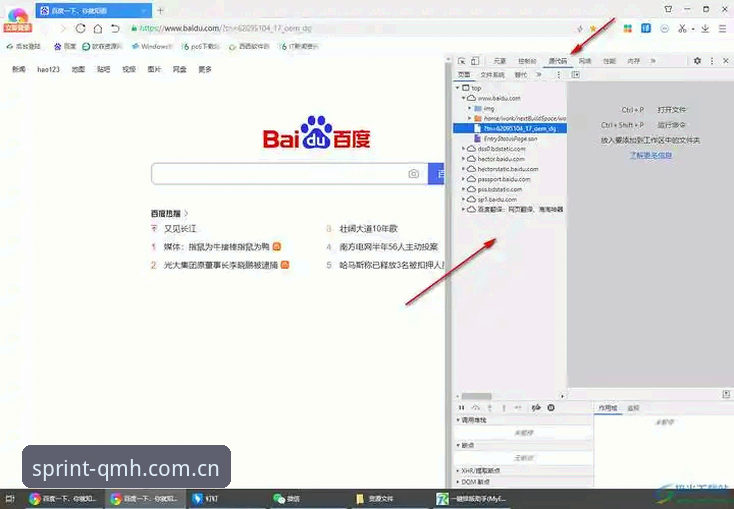Open a new tab with the plus button

point(160,10)
